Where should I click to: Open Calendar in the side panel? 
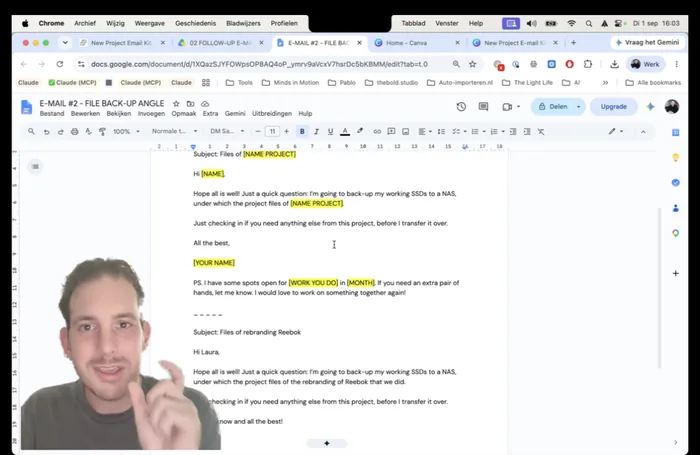click(675, 133)
